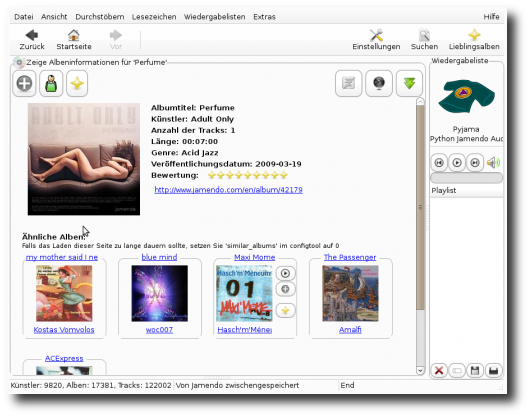Mark Maxi Mome album as favorite
This screenshot has width=530, height=417.
coord(285,310)
